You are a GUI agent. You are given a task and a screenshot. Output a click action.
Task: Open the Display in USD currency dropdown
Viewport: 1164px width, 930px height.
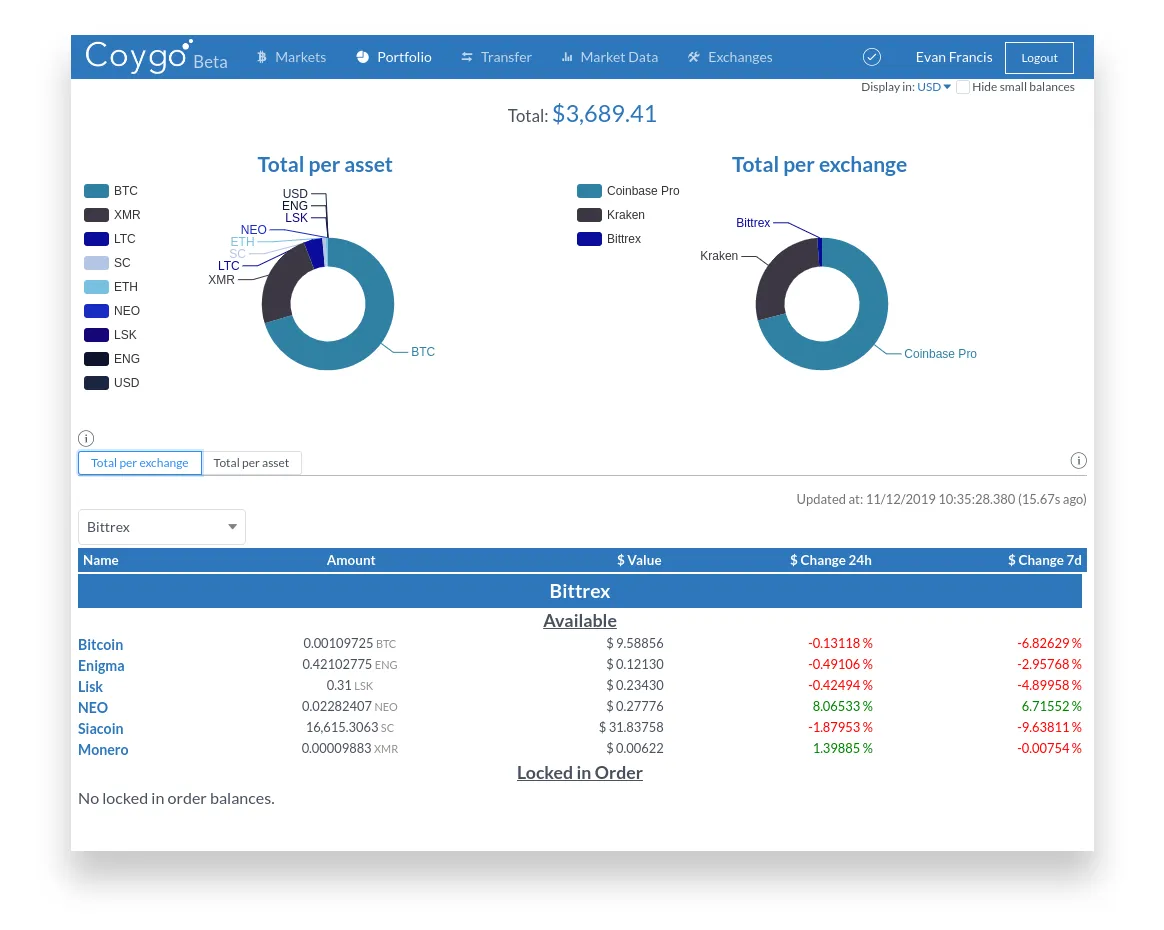pos(934,87)
